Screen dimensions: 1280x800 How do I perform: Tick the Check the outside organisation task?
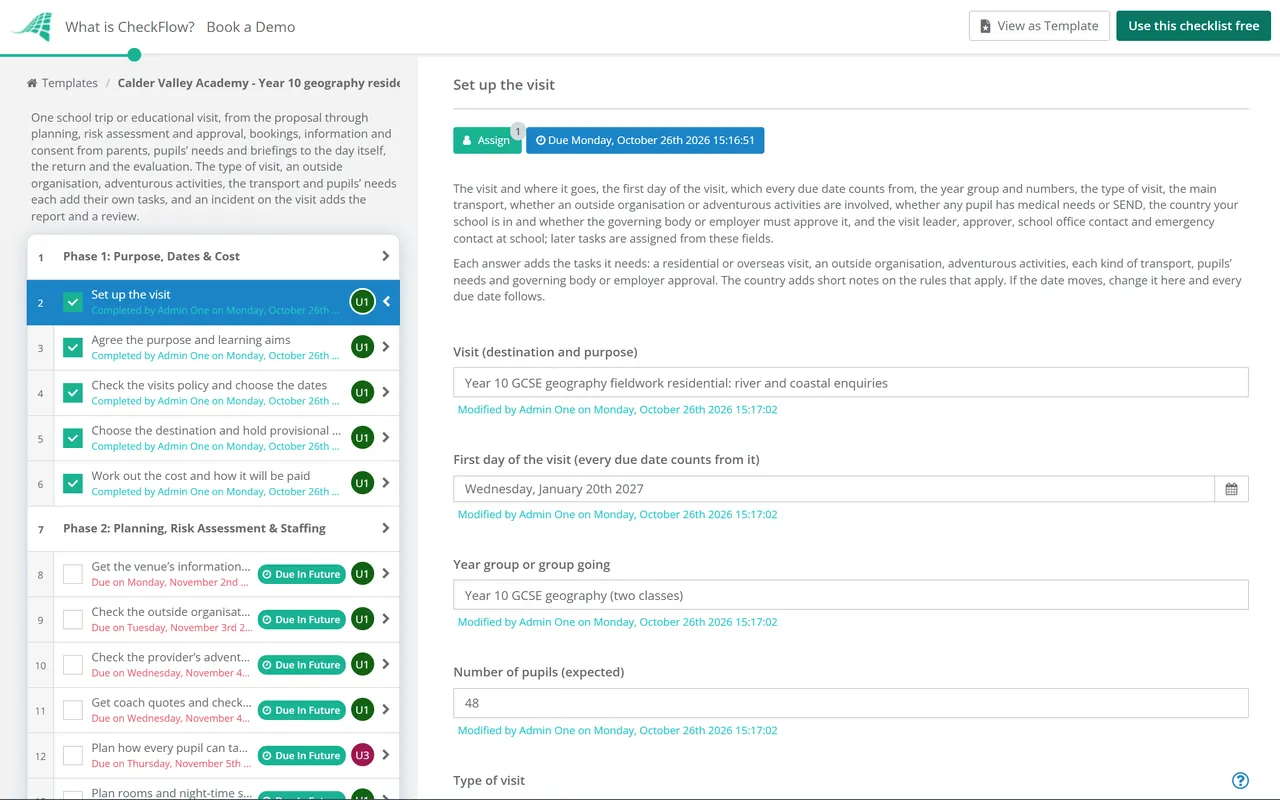coord(73,619)
